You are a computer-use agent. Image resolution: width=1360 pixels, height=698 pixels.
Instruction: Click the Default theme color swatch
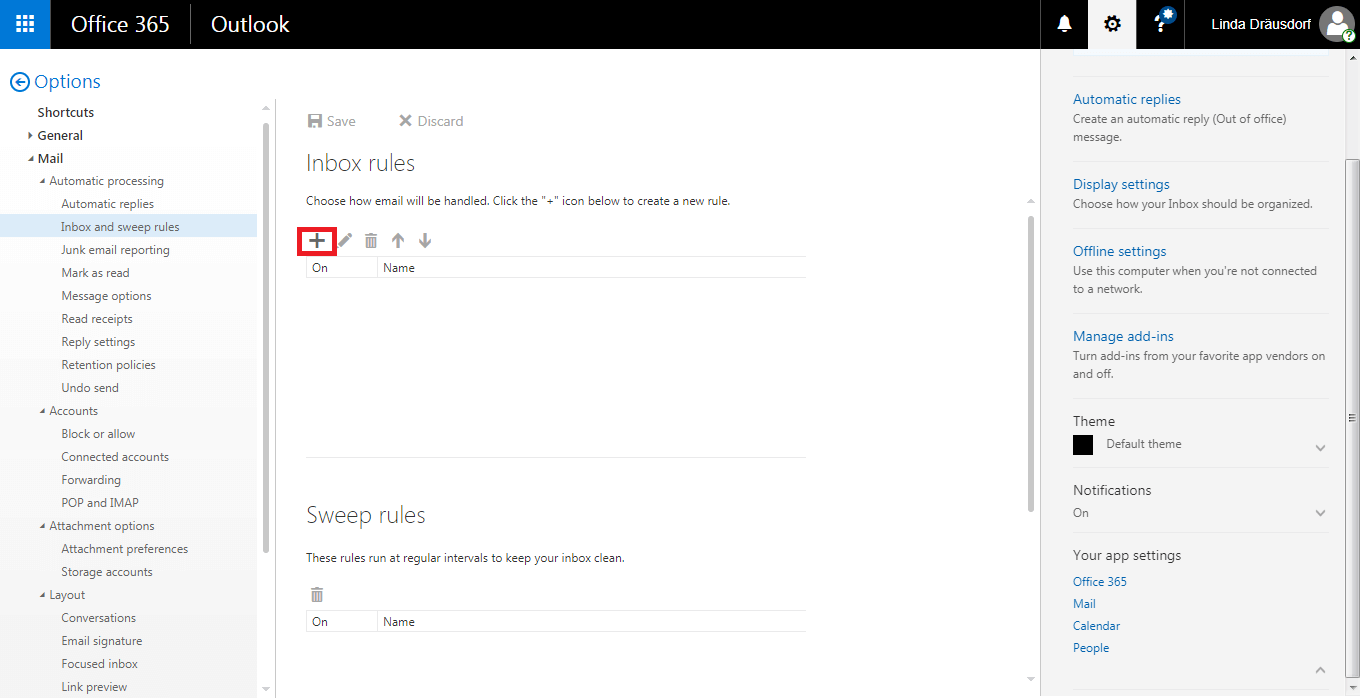tap(1082, 444)
